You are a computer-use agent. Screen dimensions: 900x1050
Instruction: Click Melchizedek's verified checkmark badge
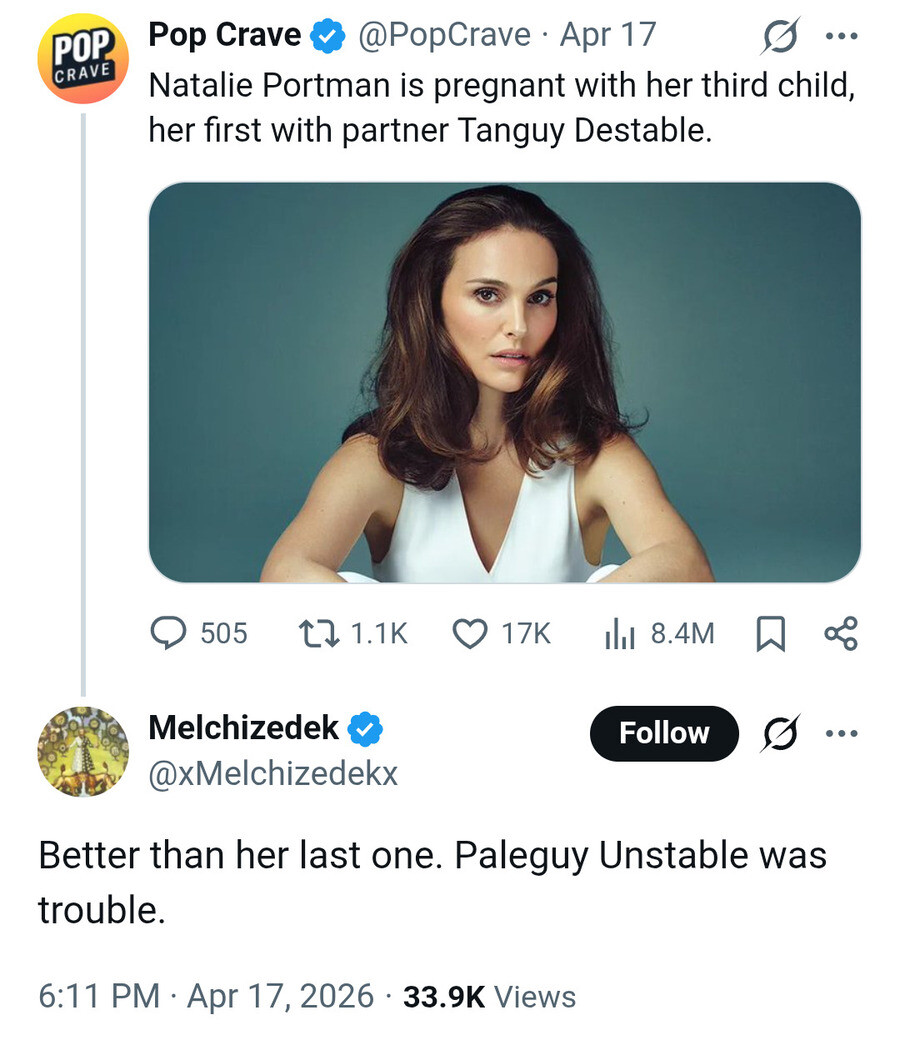point(366,729)
